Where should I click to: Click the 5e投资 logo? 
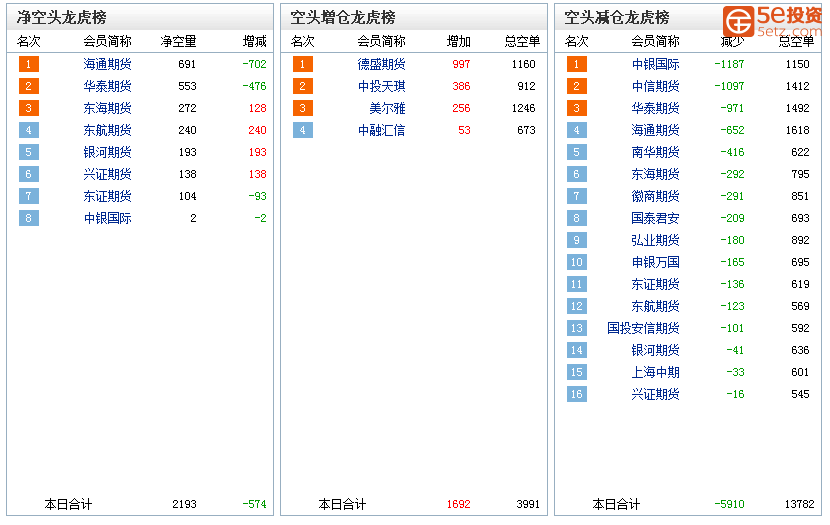click(x=772, y=21)
